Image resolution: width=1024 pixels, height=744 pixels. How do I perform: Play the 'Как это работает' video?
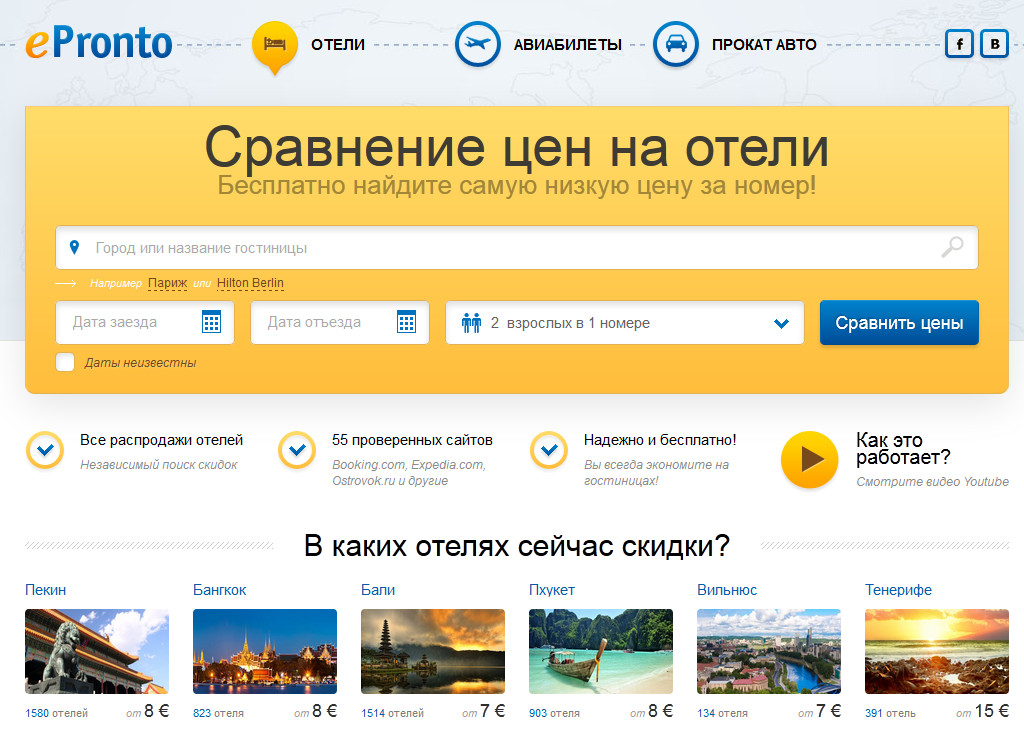809,460
